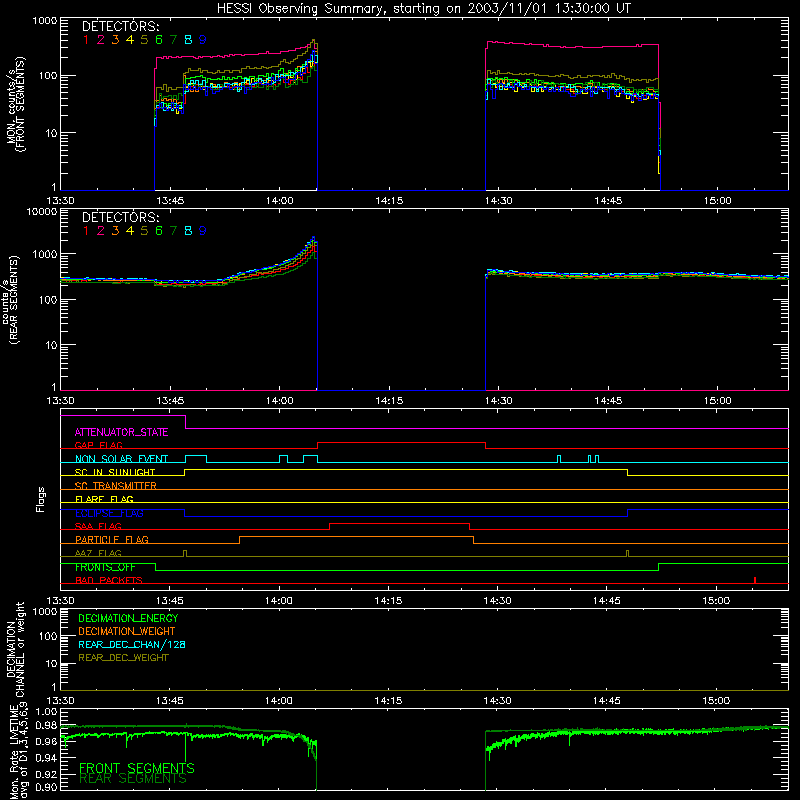
Task: Click the counts/s (REAR SEGMENTS) axis label
Action: 11,300
